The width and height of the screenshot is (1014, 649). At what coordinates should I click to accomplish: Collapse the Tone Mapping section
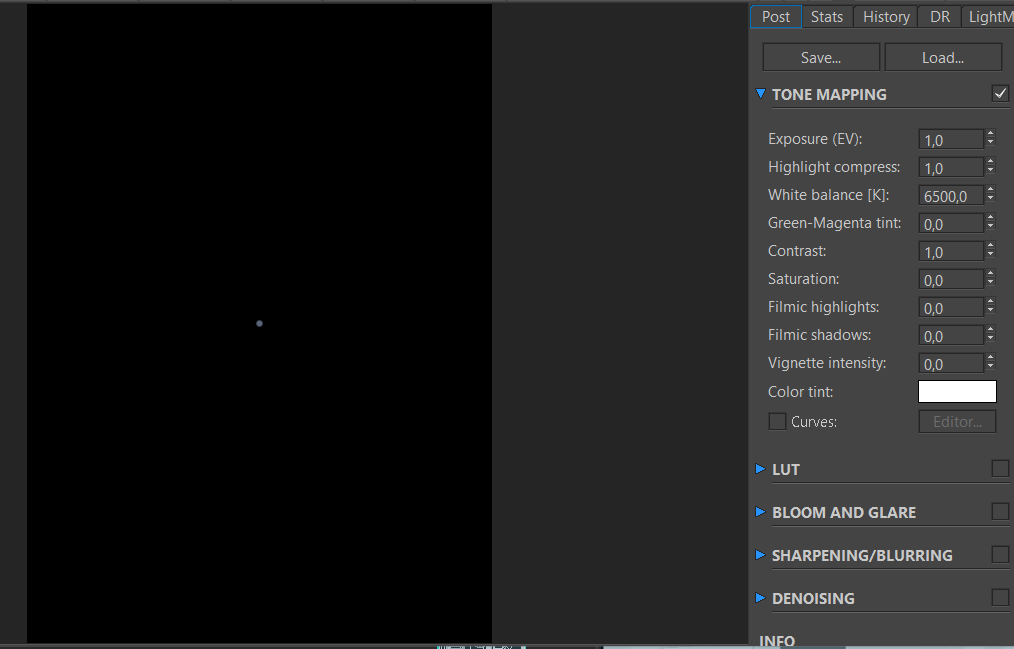[760, 94]
